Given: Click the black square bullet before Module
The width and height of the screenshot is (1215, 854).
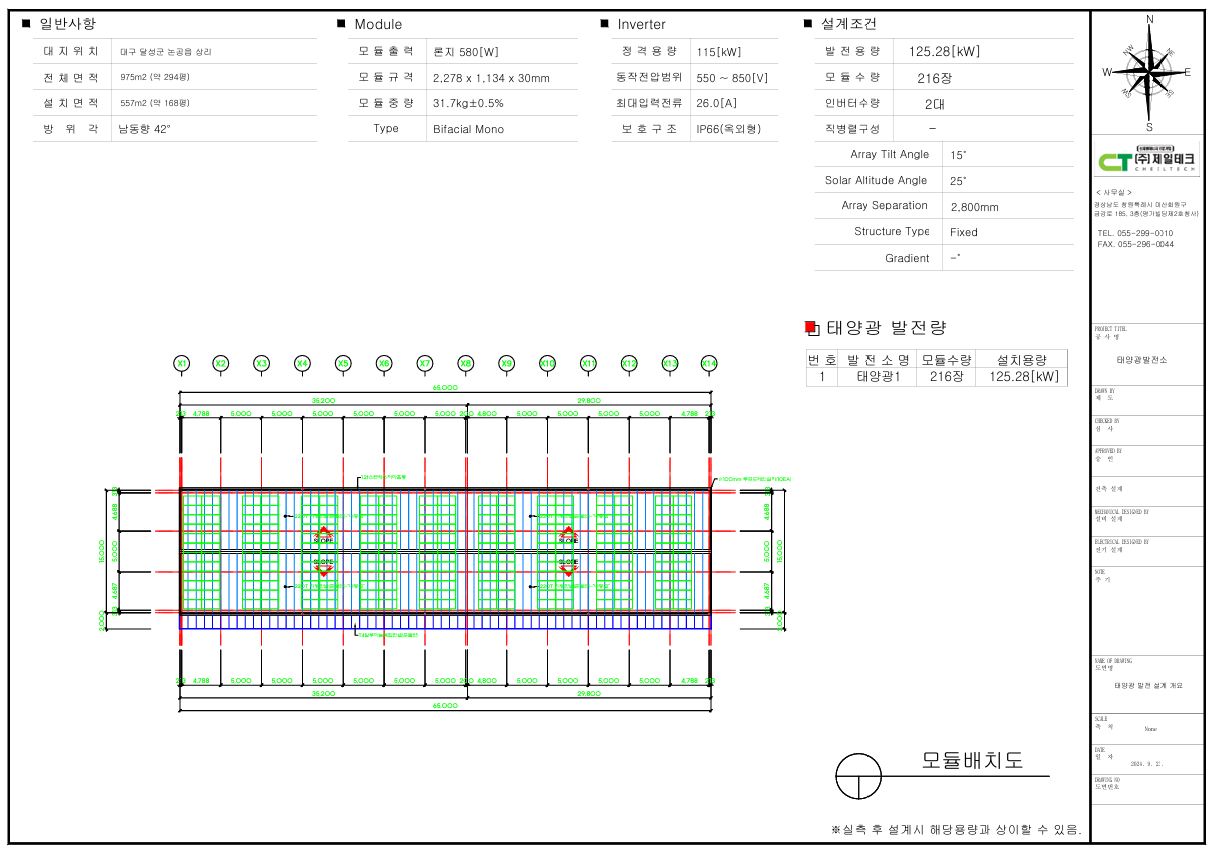Looking at the screenshot, I should click(x=343, y=24).
